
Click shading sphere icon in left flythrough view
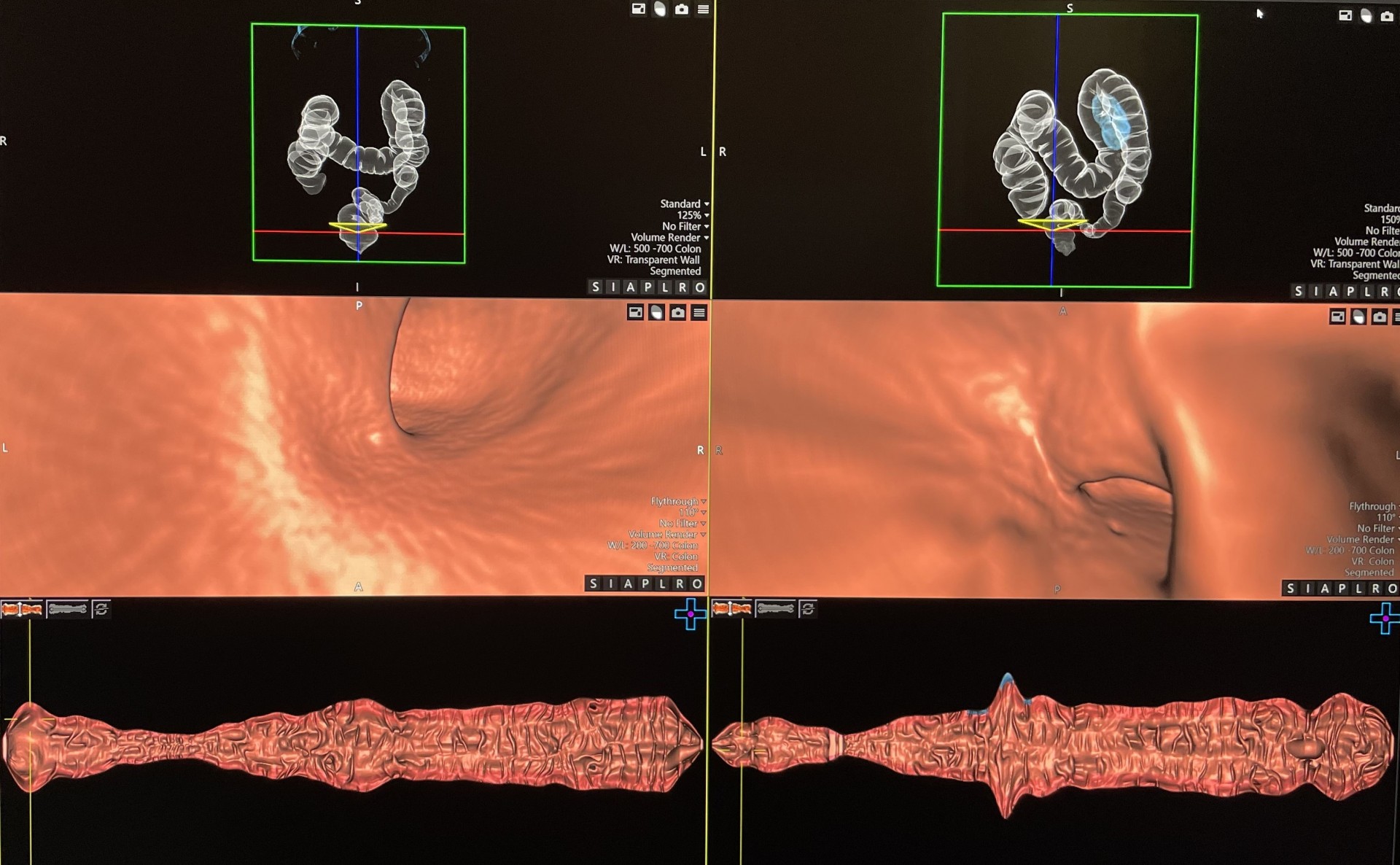pyautogui.click(x=656, y=313)
